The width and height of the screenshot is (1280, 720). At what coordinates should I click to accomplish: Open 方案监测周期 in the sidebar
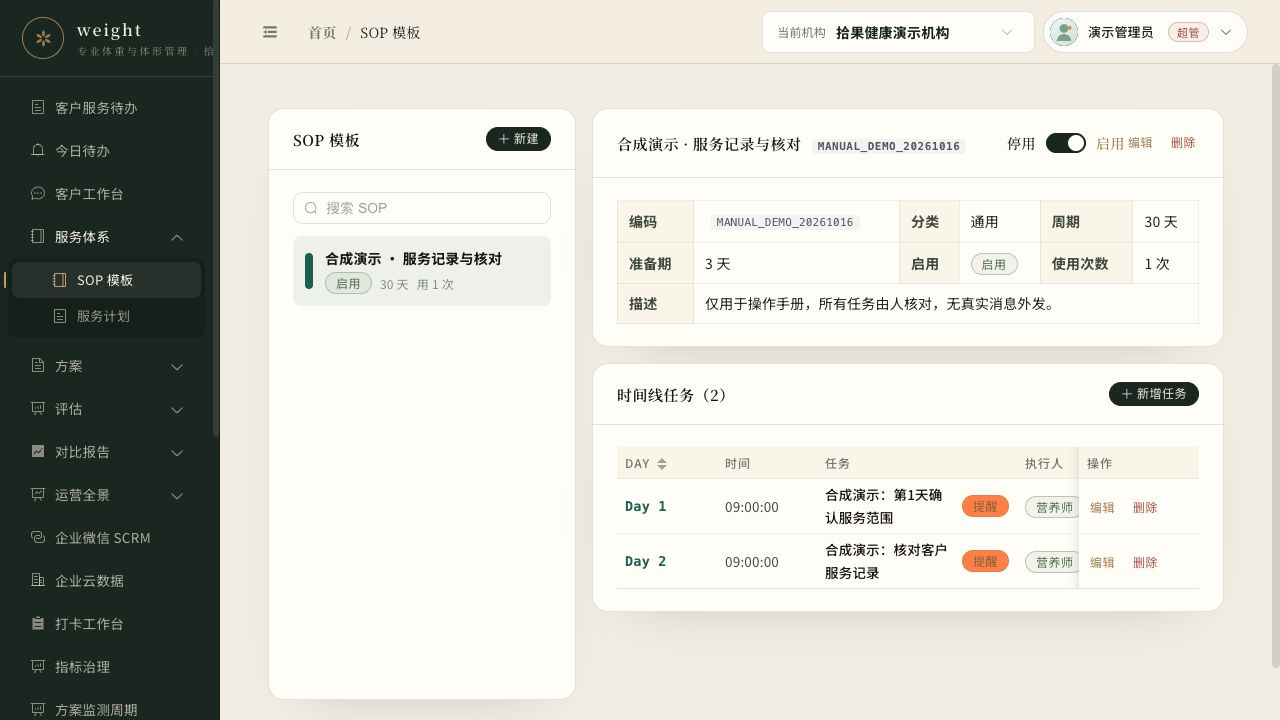[108, 709]
